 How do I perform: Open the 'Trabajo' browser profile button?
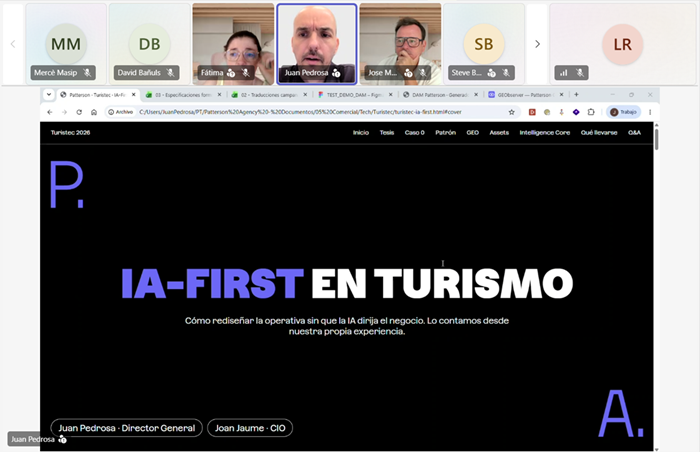point(624,112)
